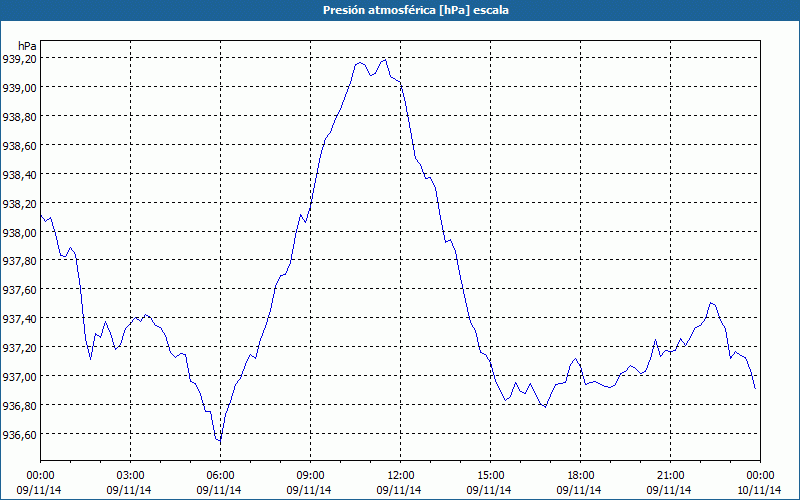Click the 15:00 time label
Viewport: 800px width, 500px height.
490,475
